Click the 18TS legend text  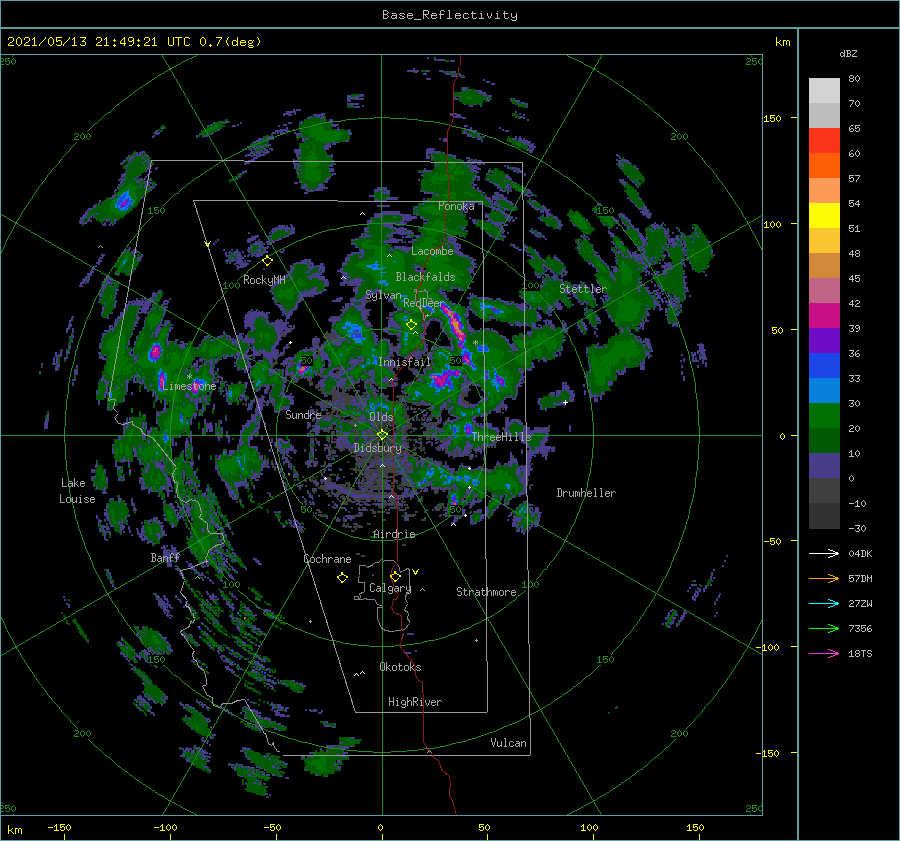860,653
